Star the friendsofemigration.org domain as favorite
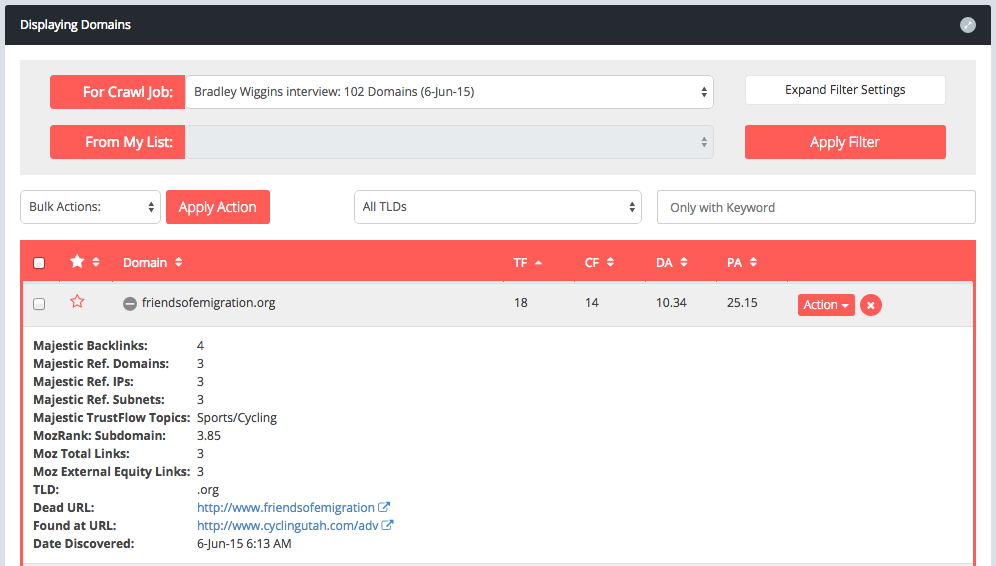This screenshot has height=566, width=996. coord(77,303)
